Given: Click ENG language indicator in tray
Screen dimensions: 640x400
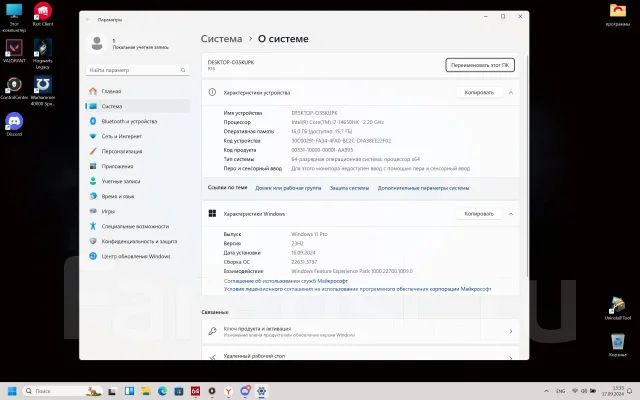Looking at the screenshot, I should (x=561, y=391).
